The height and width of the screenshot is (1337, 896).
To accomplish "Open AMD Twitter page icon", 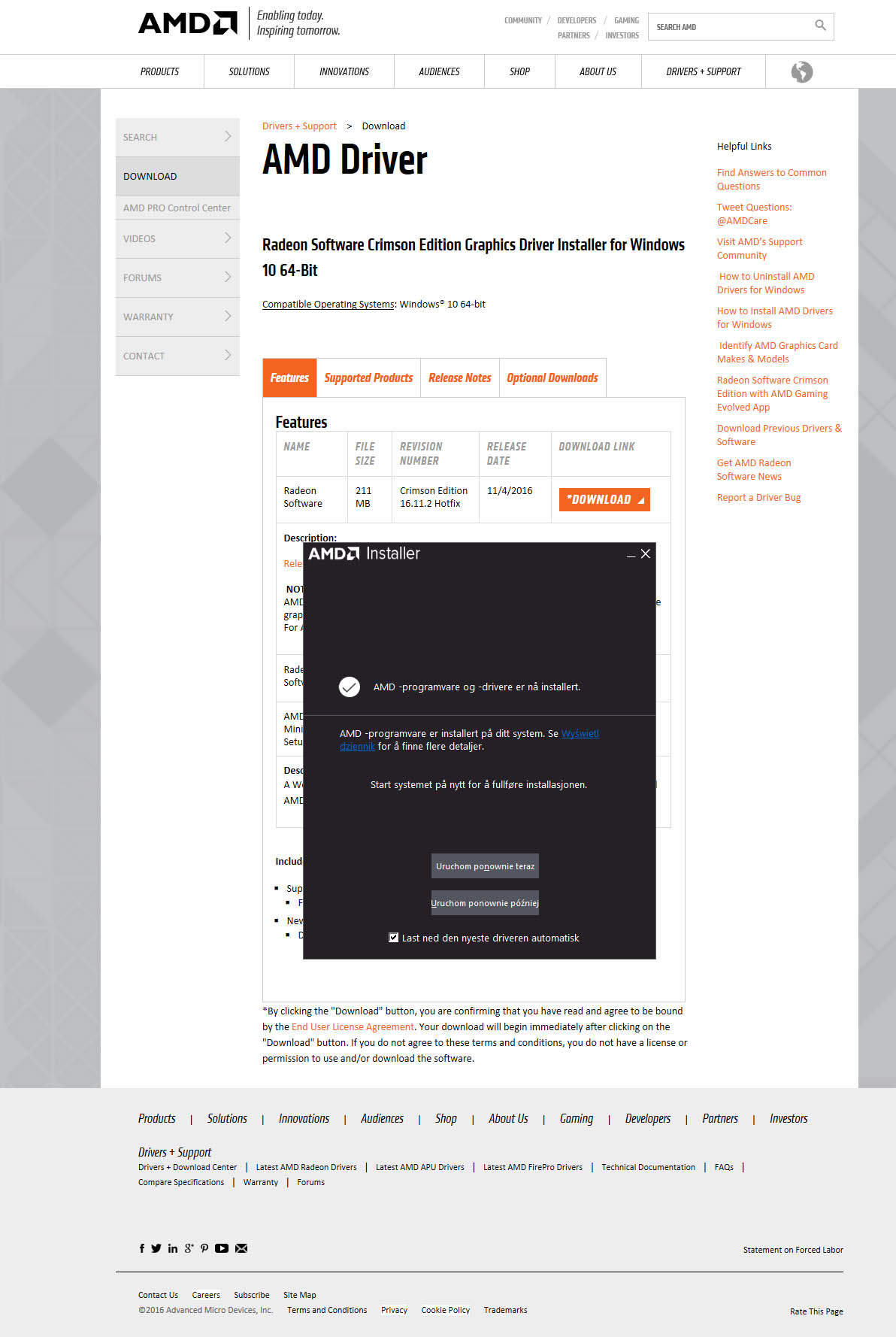I will coord(156,1248).
